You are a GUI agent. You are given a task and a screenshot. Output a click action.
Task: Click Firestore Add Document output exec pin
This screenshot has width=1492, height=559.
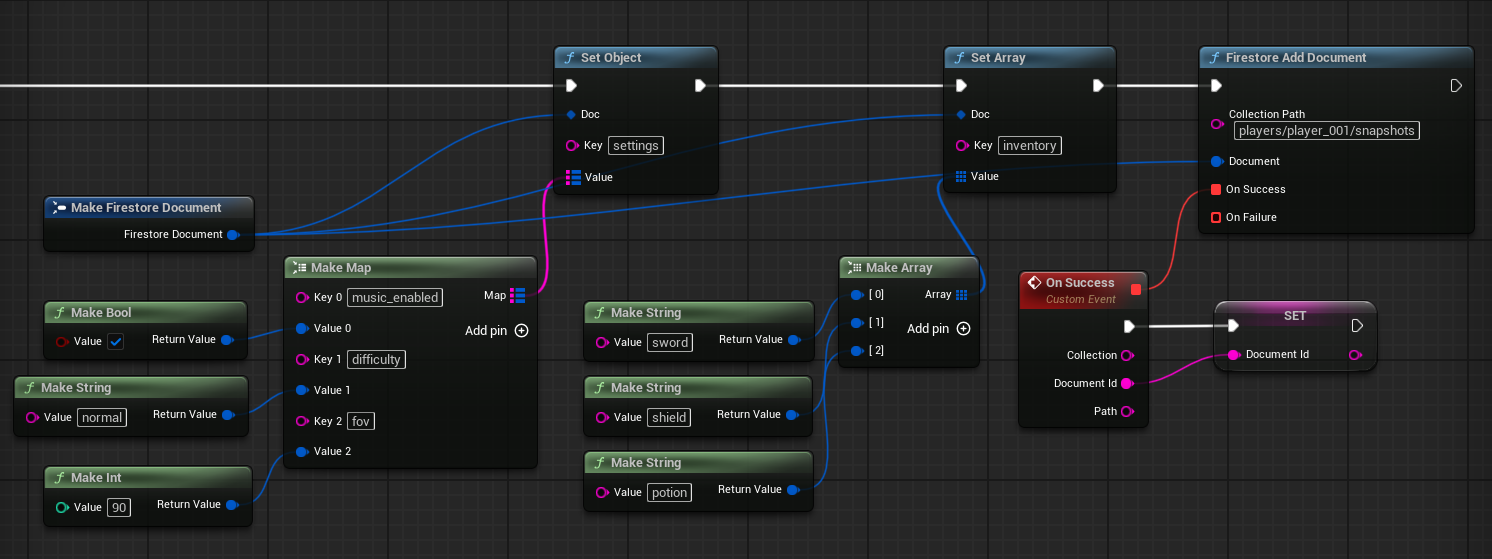1456,86
